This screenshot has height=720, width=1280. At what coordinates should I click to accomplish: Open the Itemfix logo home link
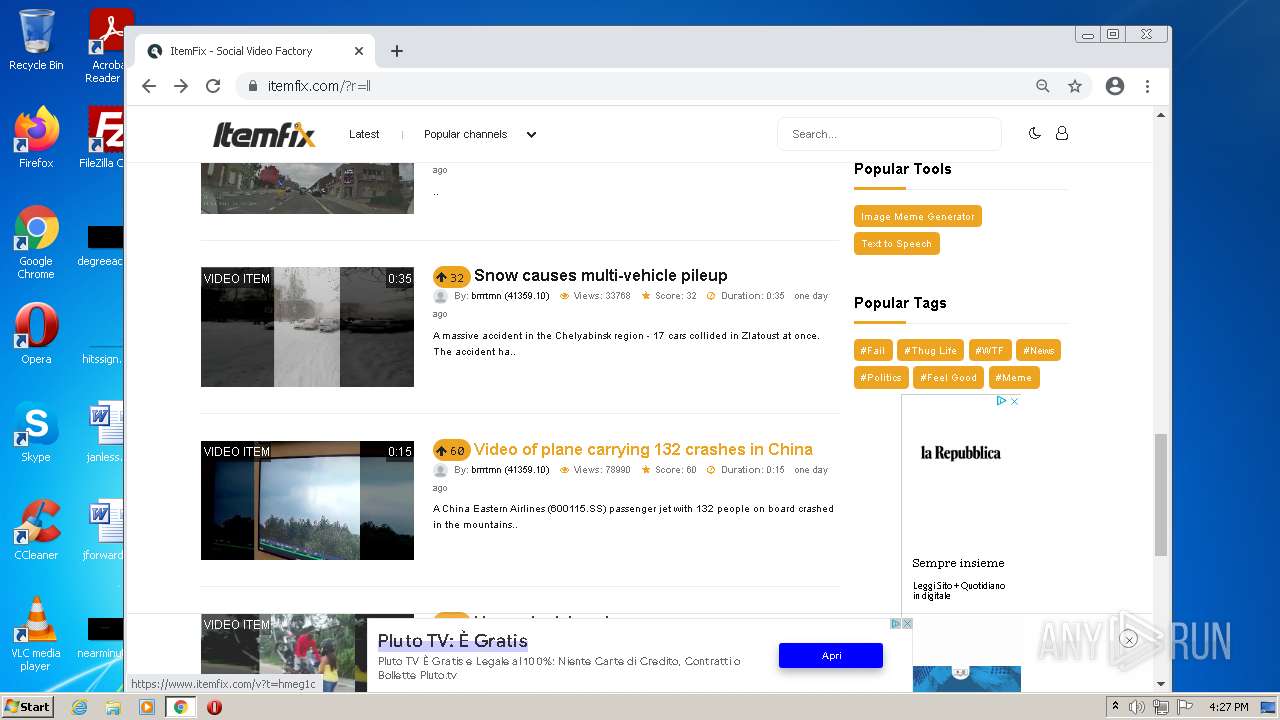[264, 134]
